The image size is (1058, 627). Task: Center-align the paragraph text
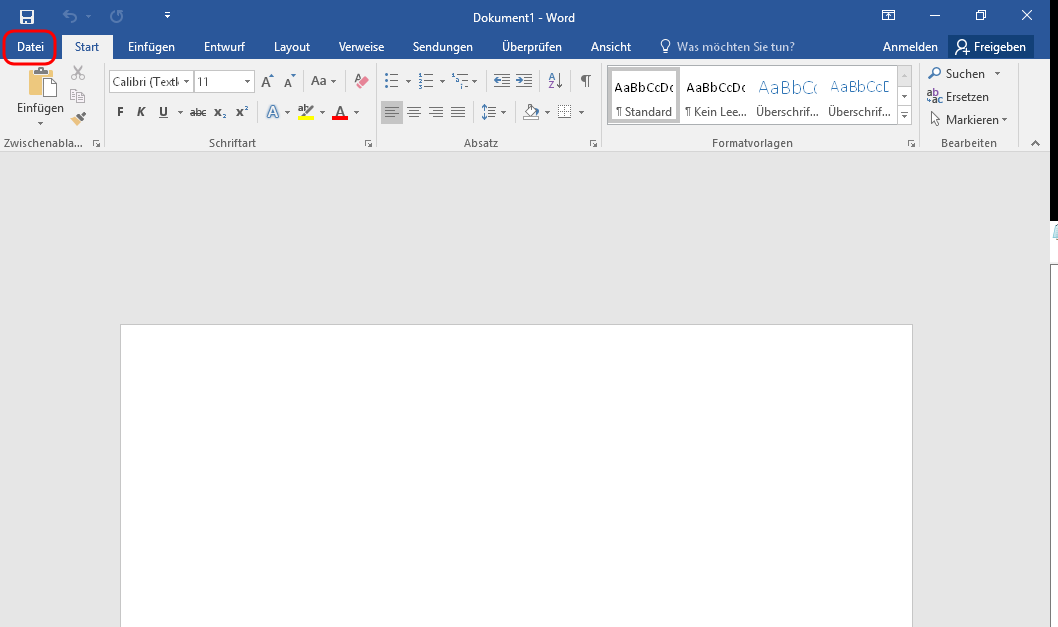(414, 112)
